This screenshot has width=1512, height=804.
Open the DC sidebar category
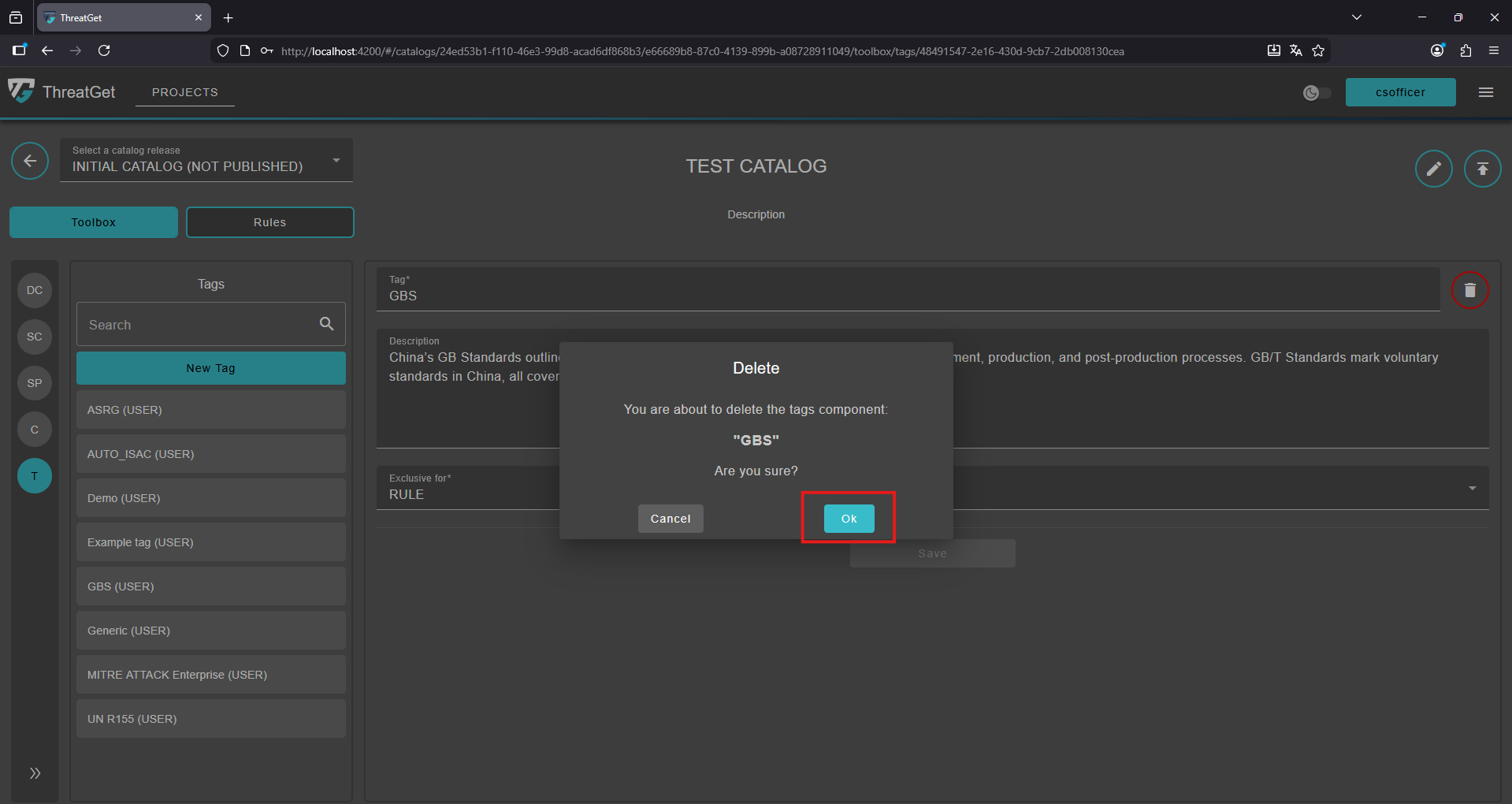coord(35,290)
